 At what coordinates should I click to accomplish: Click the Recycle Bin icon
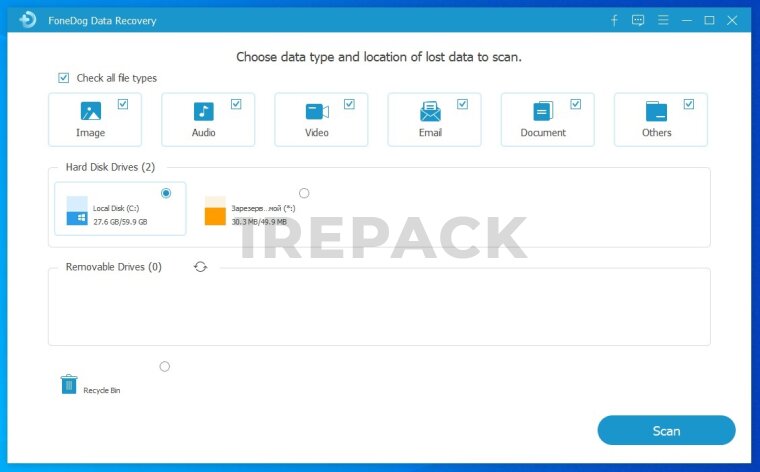click(x=69, y=384)
